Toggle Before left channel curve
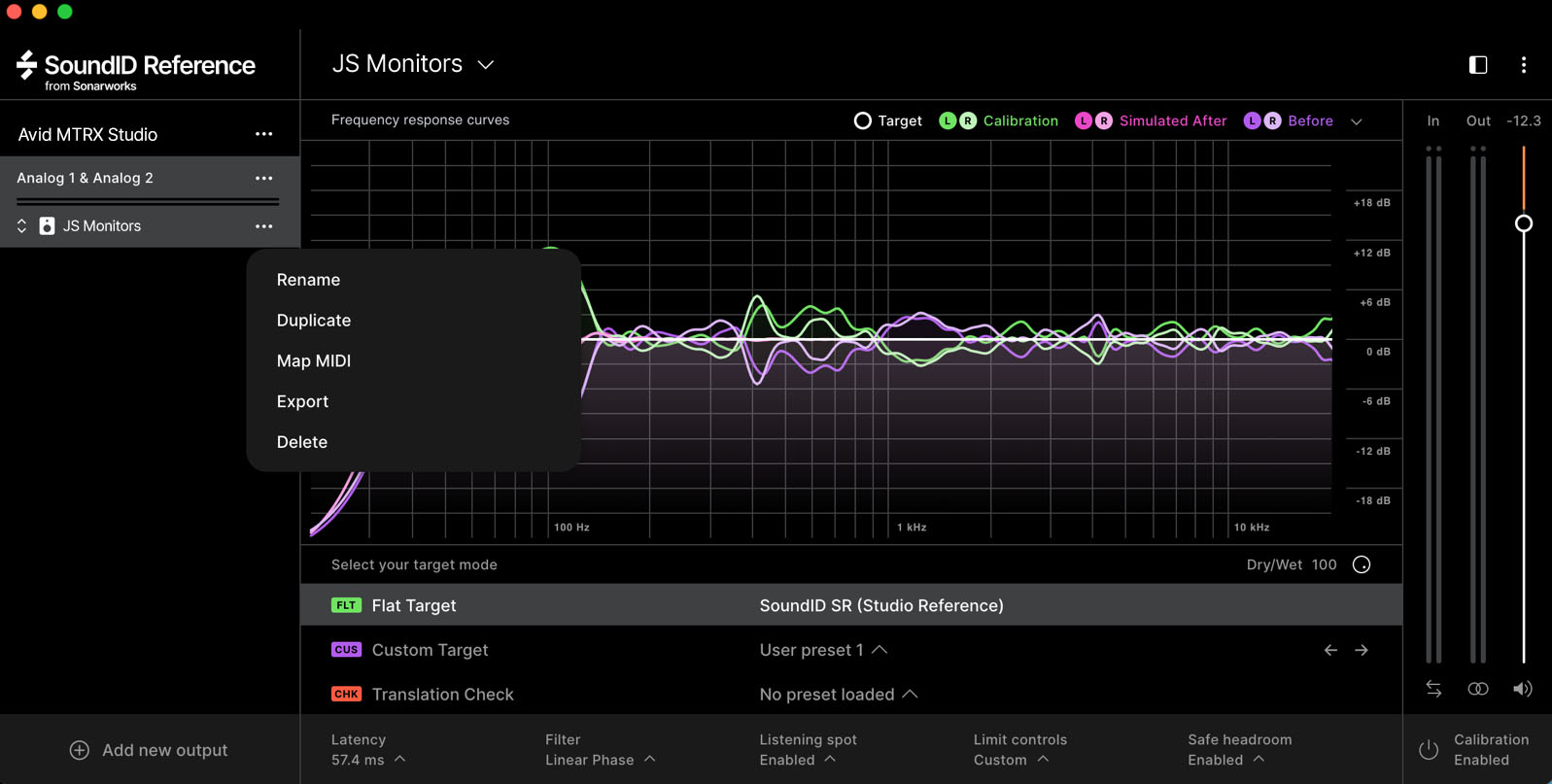 click(x=1252, y=120)
